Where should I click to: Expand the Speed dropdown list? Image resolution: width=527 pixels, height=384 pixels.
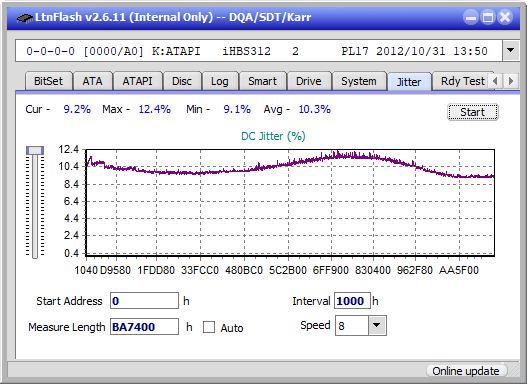(377, 325)
